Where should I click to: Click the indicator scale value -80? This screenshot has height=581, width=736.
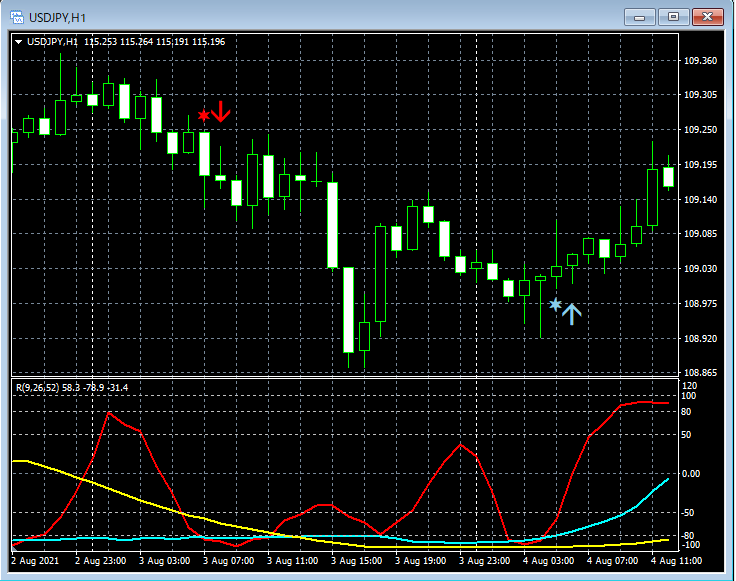pos(688,535)
